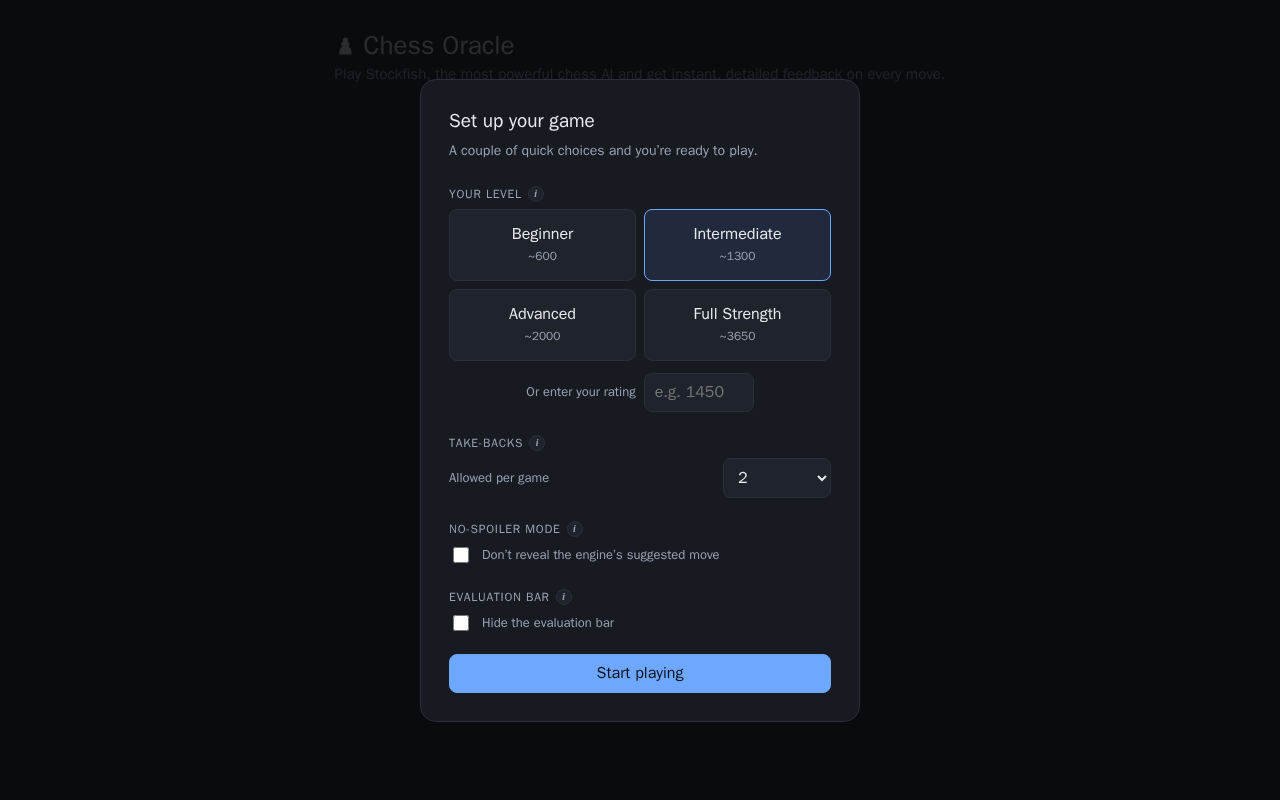1280x800 pixels.
Task: Focus the enter your rating field
Action: click(x=699, y=392)
